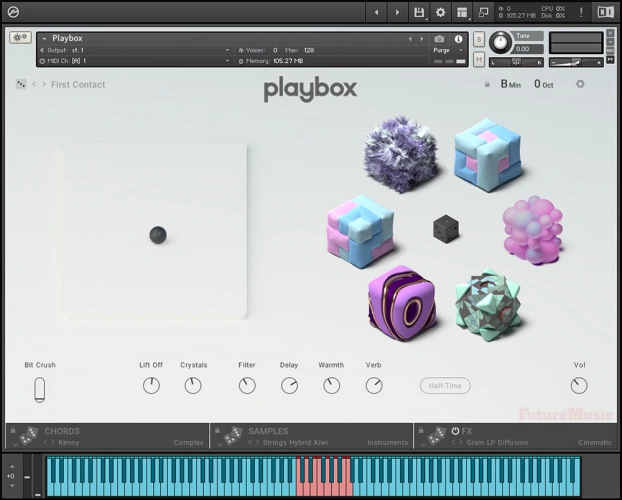622x500 pixels.
Task: Open instrument edit wrench icon
Action: (20, 38)
